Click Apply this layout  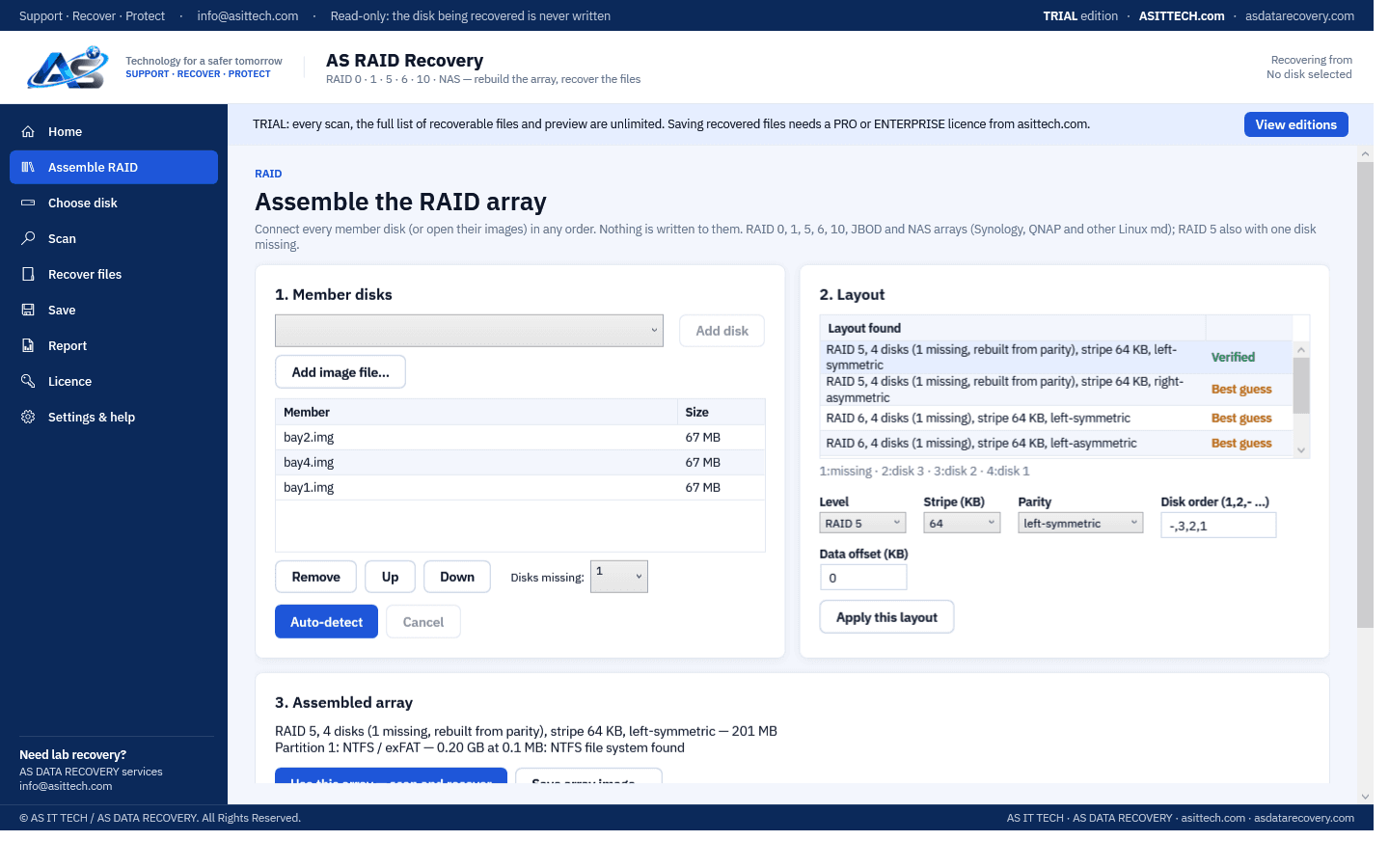(x=886, y=617)
